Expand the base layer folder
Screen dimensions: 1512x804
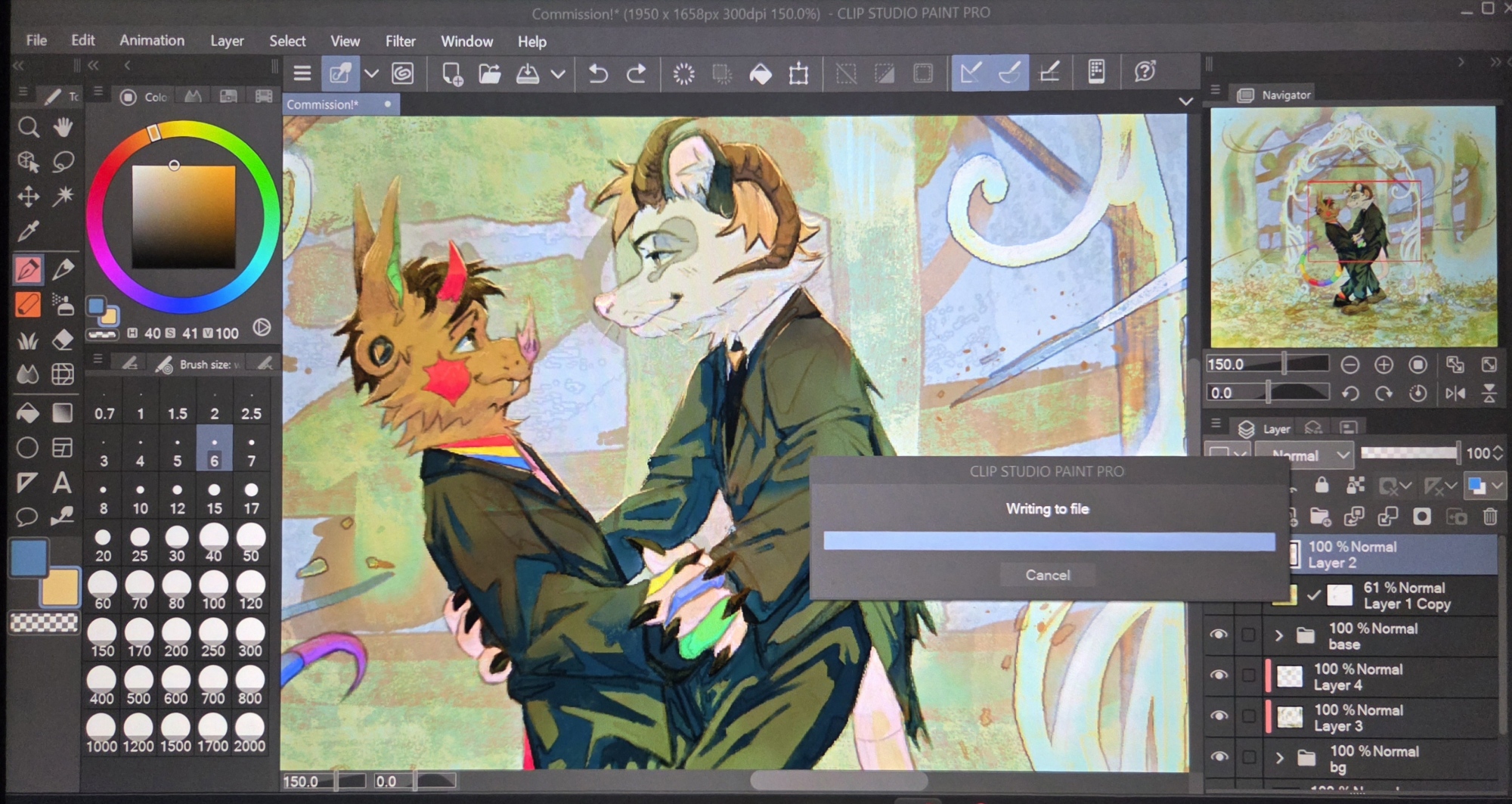click(x=1279, y=635)
